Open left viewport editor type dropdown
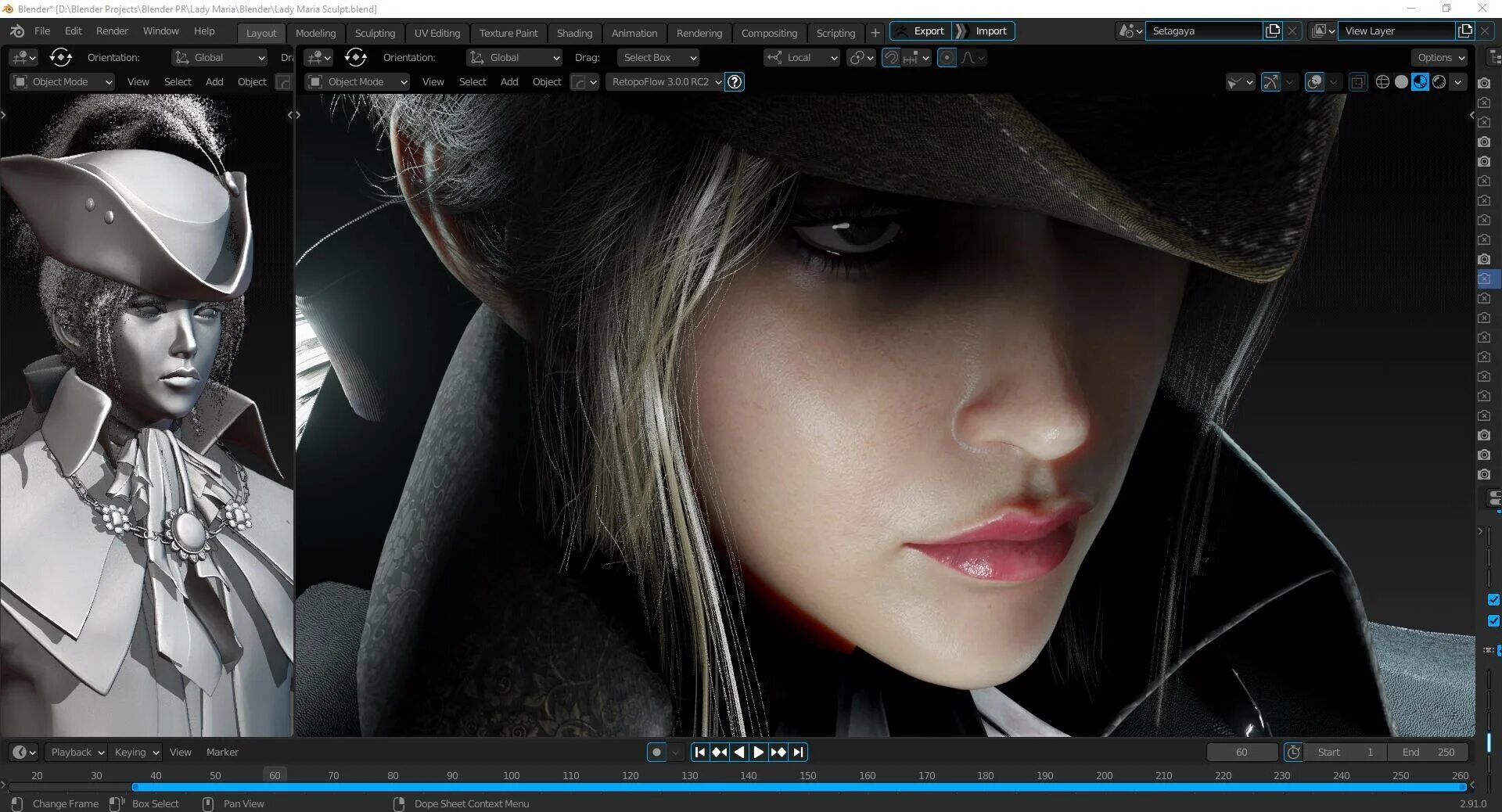 [23, 57]
